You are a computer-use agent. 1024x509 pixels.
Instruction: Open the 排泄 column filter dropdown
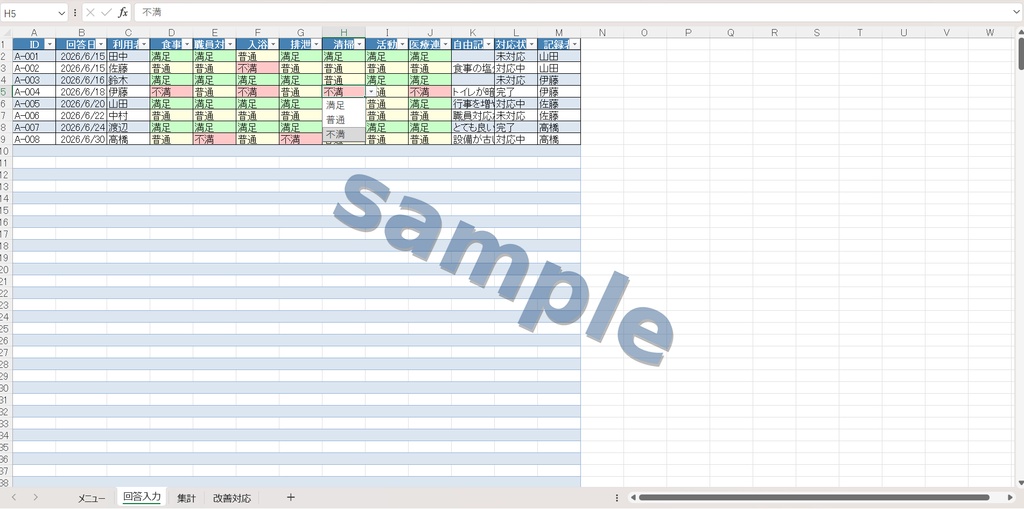316,44
